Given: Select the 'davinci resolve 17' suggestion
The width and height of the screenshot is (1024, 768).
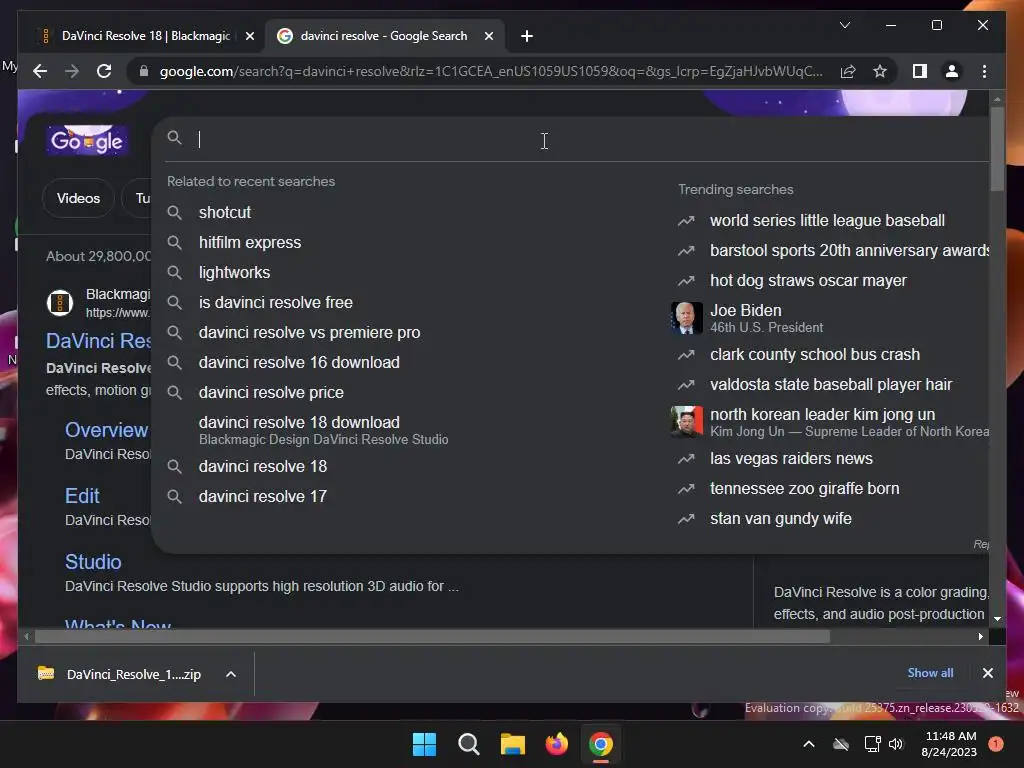Looking at the screenshot, I should point(263,496).
